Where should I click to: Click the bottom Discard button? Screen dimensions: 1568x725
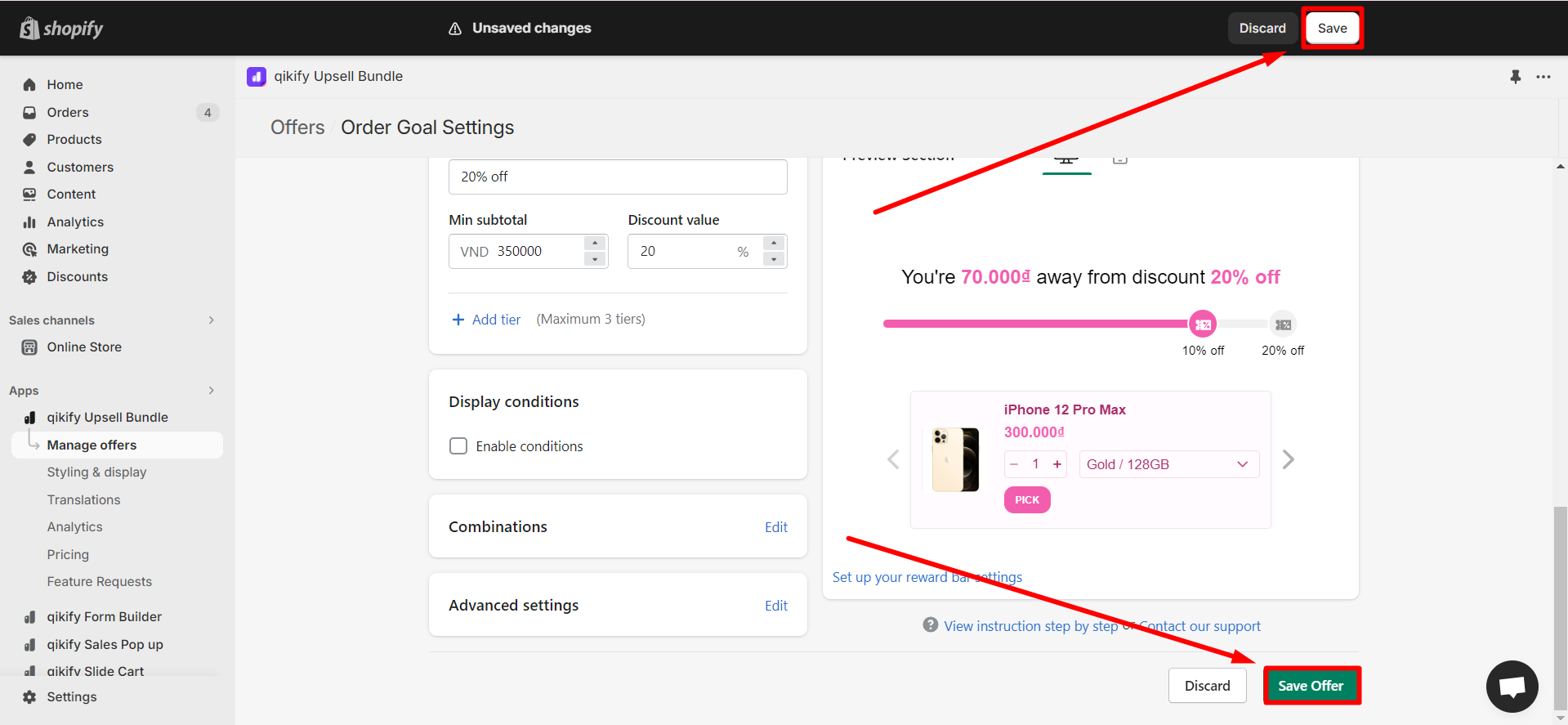1208,686
